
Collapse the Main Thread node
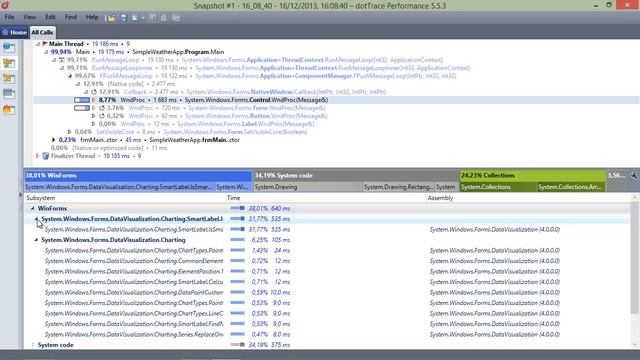(x=38, y=44)
